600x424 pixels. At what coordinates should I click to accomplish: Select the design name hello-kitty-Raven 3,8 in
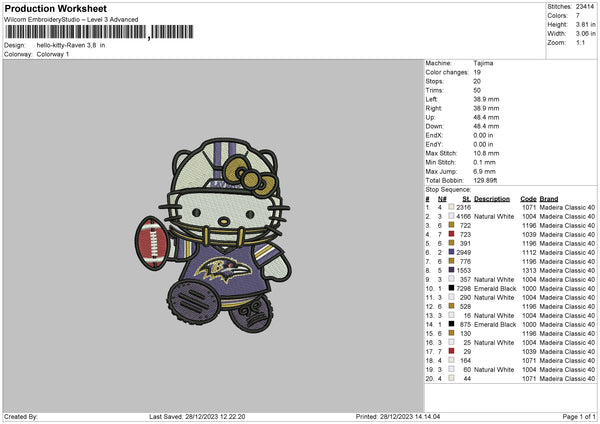pyautogui.click(x=71, y=45)
